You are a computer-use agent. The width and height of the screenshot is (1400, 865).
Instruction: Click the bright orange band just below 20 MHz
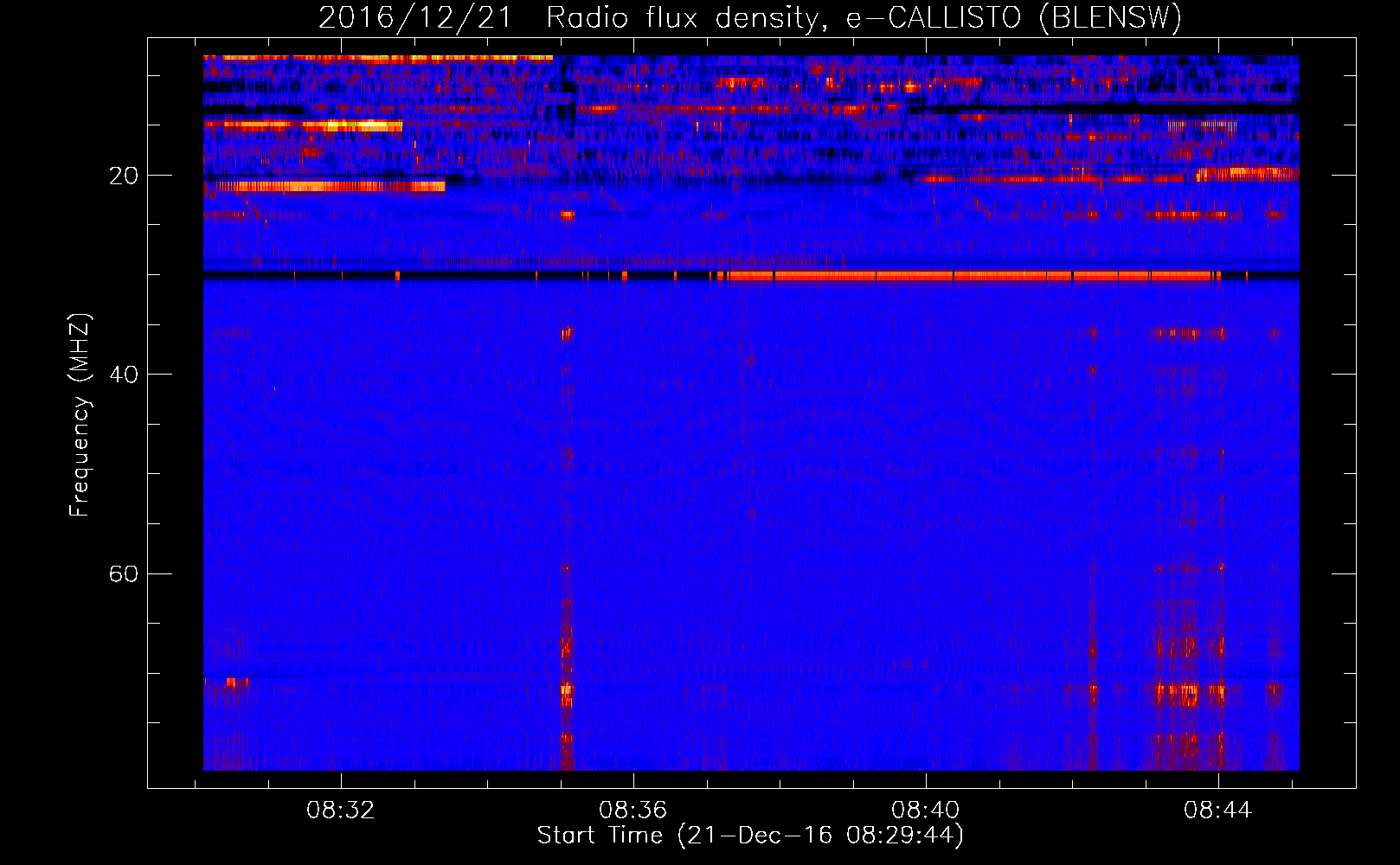coord(329,186)
